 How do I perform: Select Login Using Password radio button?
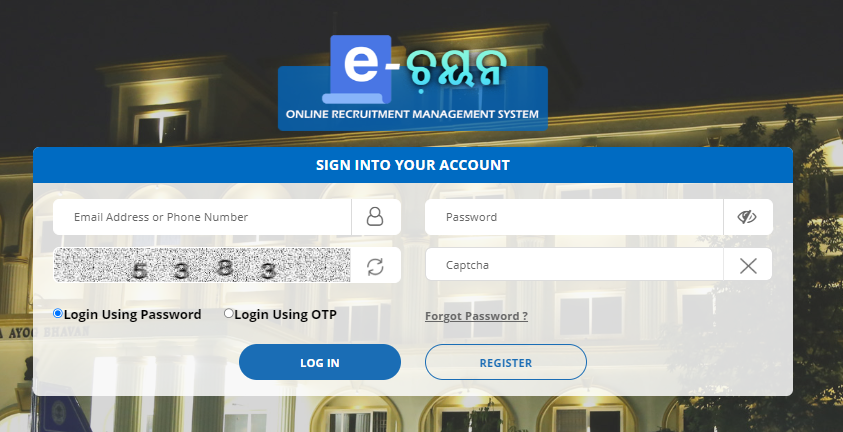pyautogui.click(x=58, y=313)
